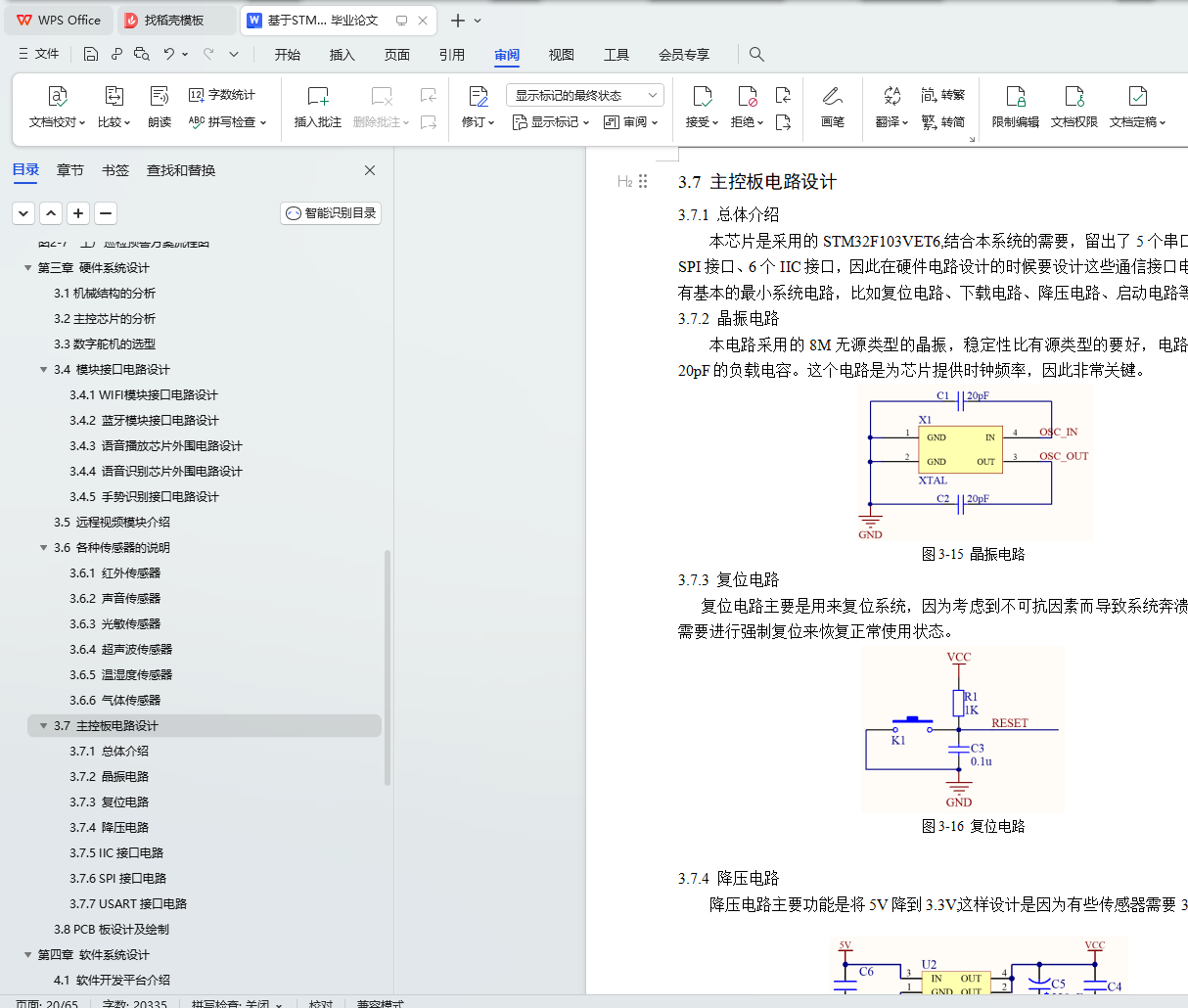The height and width of the screenshot is (1008, 1188).
Task: Click the 修订 track changes icon
Action: [478, 96]
